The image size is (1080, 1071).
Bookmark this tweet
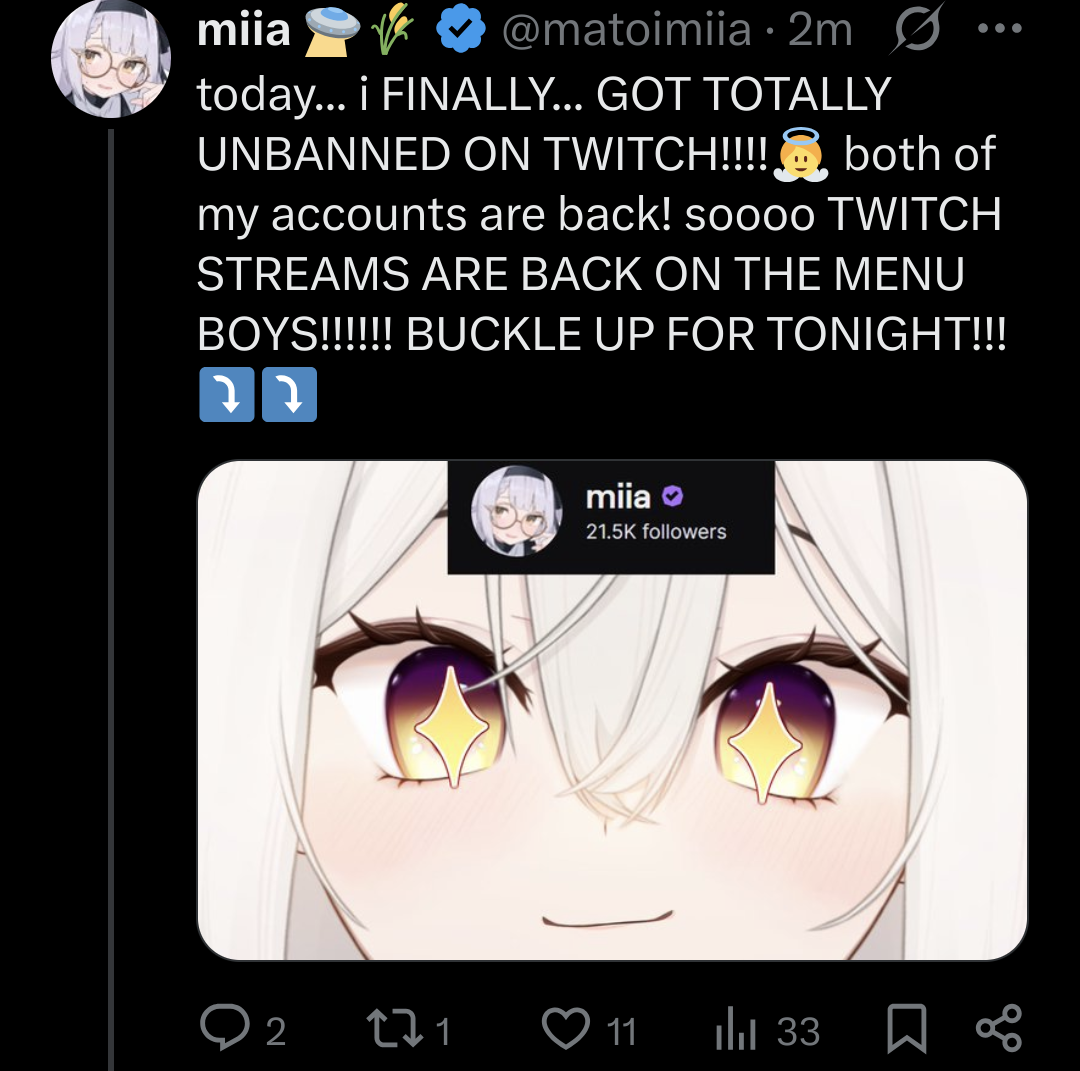[x=906, y=1028]
